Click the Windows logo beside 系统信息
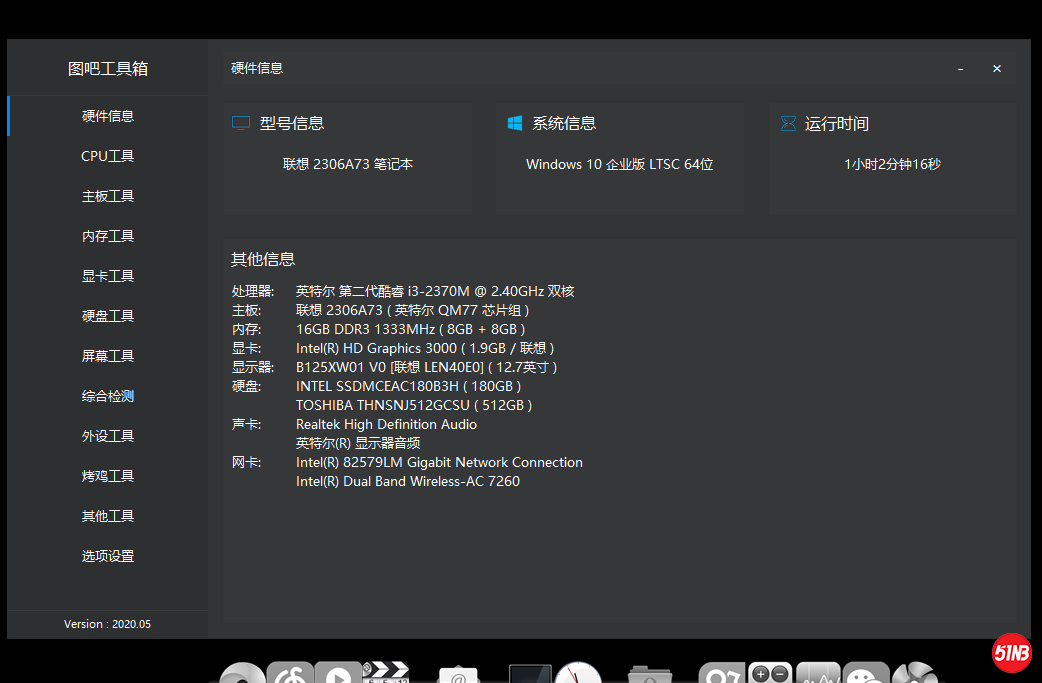This screenshot has width=1042, height=683. (515, 123)
